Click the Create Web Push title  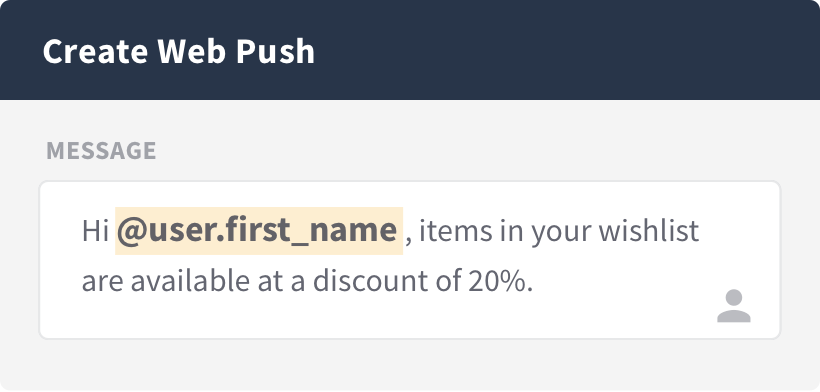[178, 51]
